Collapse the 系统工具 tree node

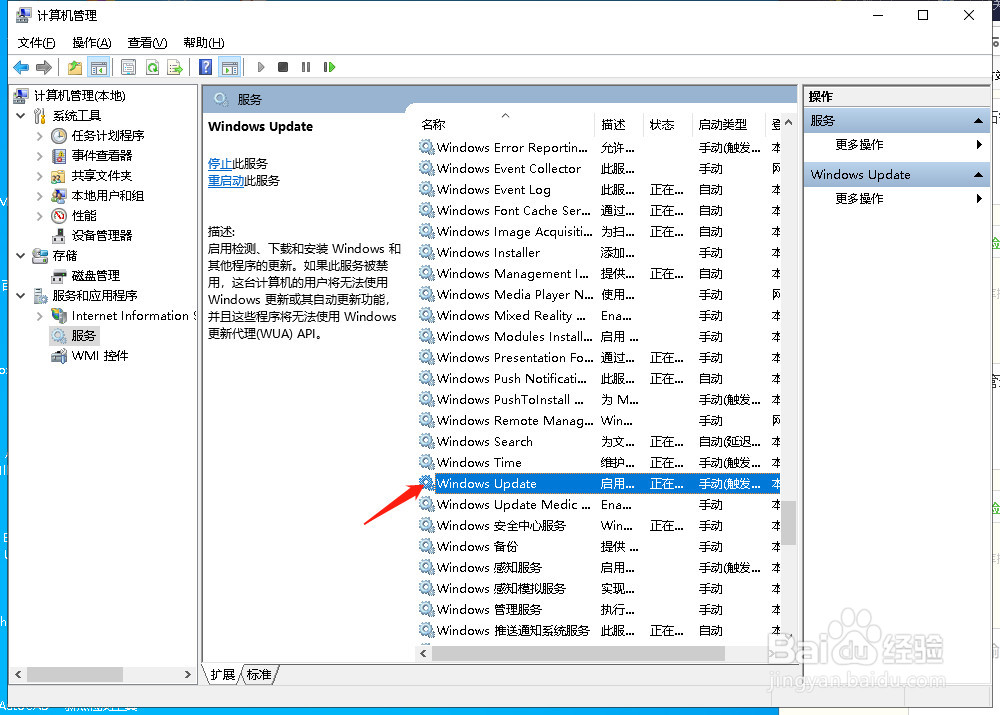pos(20,115)
